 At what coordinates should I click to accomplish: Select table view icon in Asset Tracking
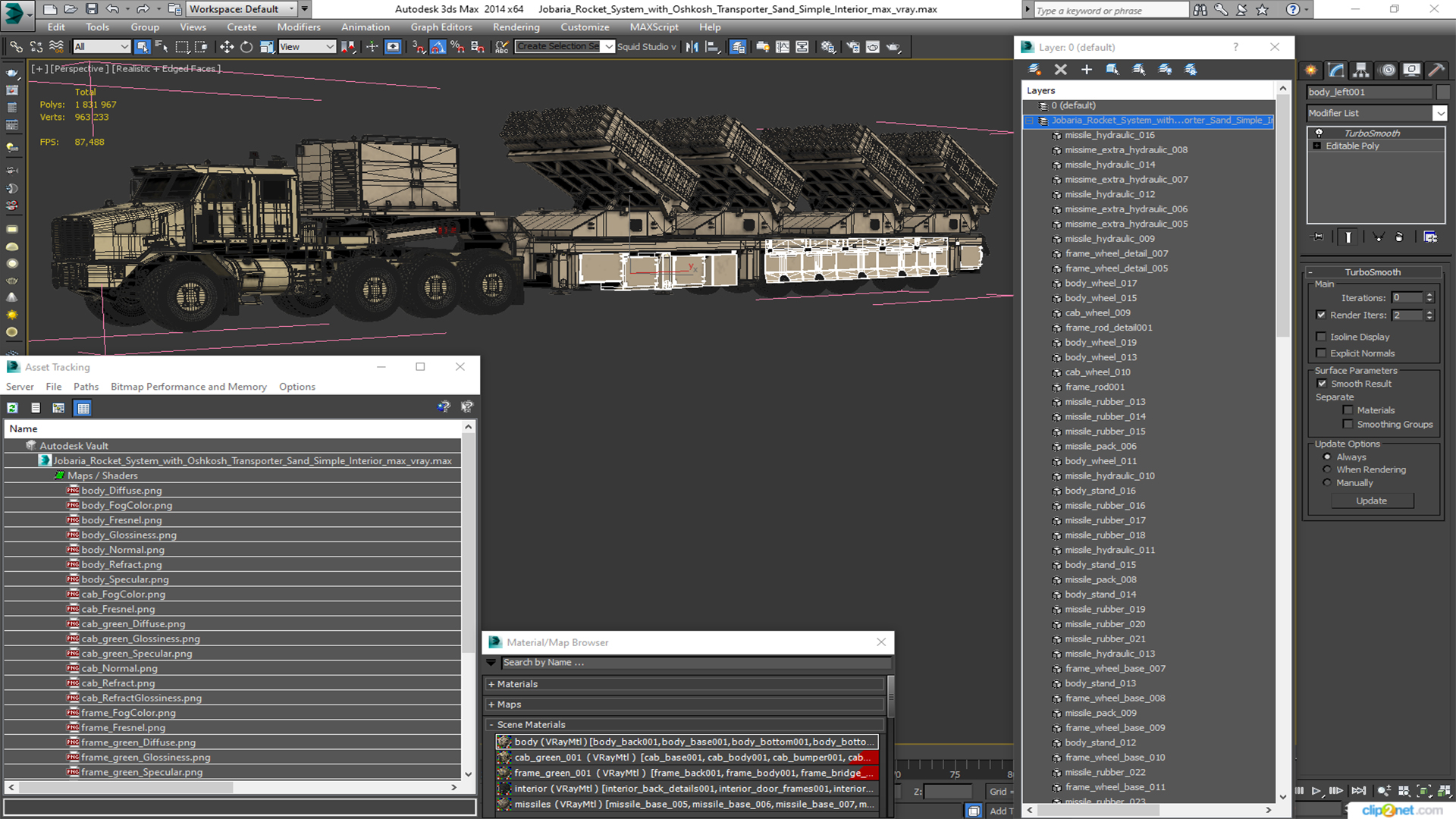point(83,408)
